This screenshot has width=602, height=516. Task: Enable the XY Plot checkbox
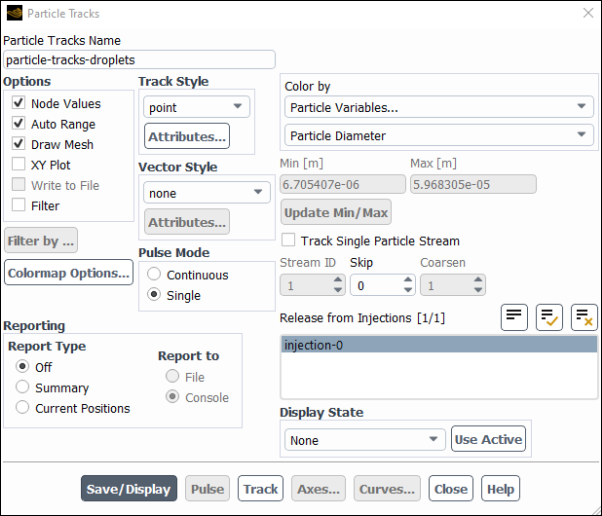[x=18, y=164]
